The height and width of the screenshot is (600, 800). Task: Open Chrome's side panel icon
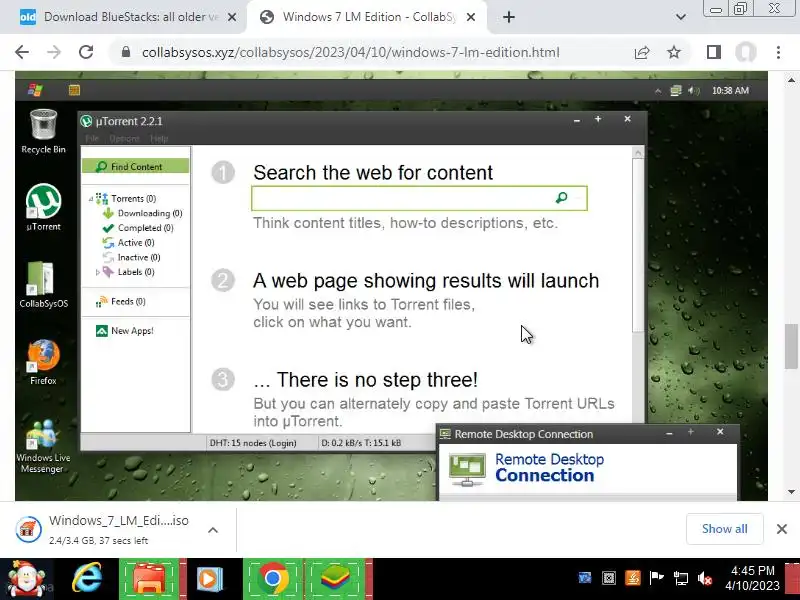[x=714, y=52]
